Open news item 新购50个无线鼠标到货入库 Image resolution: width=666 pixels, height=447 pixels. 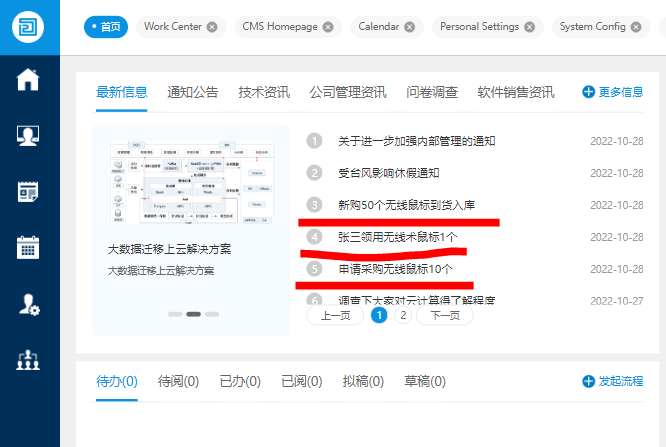pyautogui.click(x=406, y=205)
